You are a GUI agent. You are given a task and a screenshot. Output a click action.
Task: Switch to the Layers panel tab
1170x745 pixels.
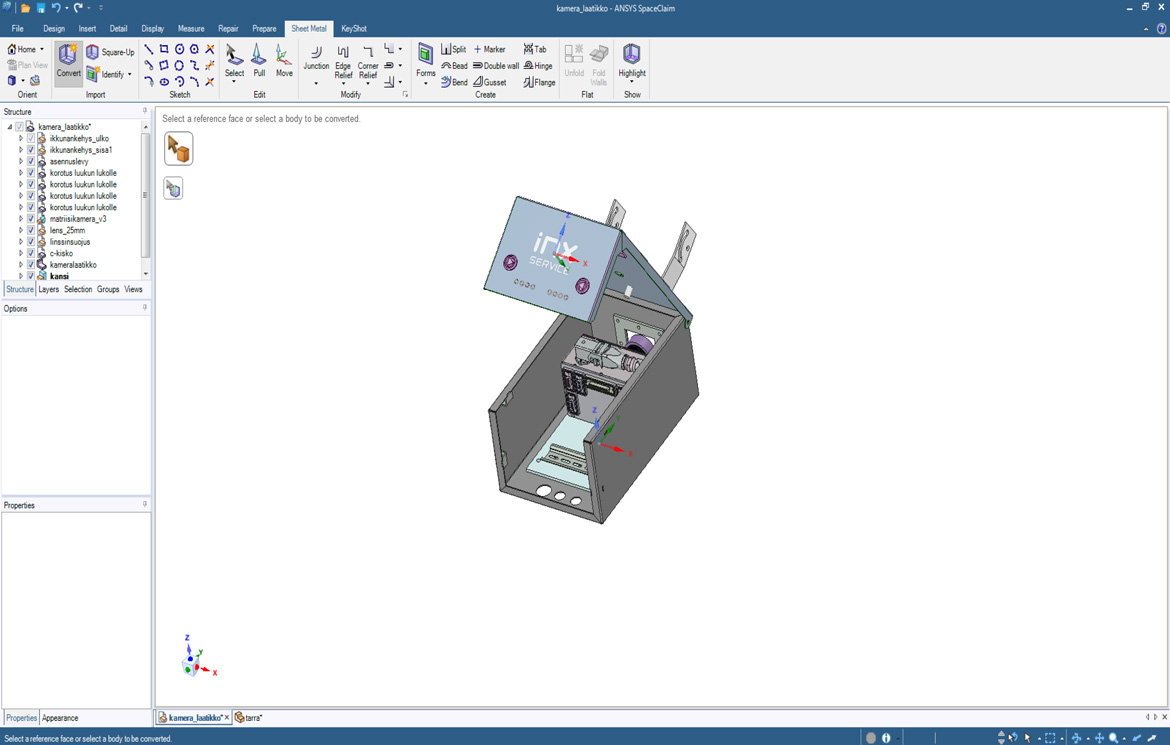pyautogui.click(x=48, y=290)
